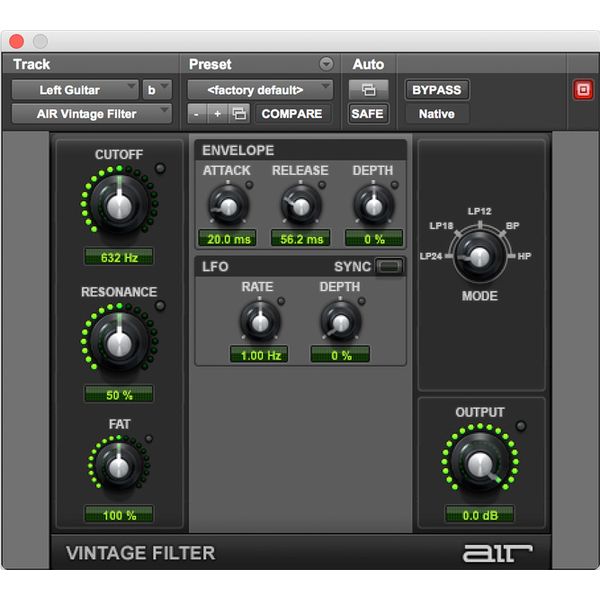Click the 1.00 Hz LFO rate field
The image size is (600, 600).
(x=259, y=355)
